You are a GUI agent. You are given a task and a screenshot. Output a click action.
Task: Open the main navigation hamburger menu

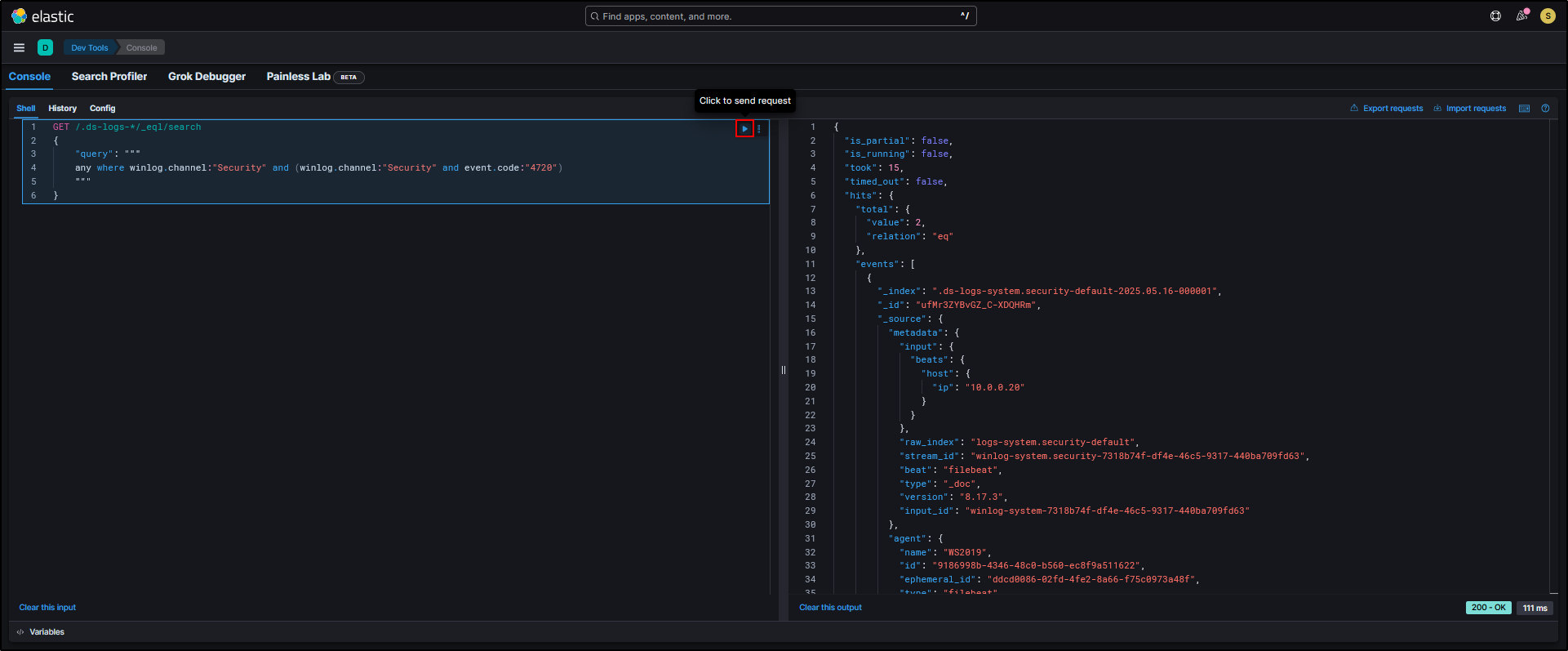tap(19, 47)
